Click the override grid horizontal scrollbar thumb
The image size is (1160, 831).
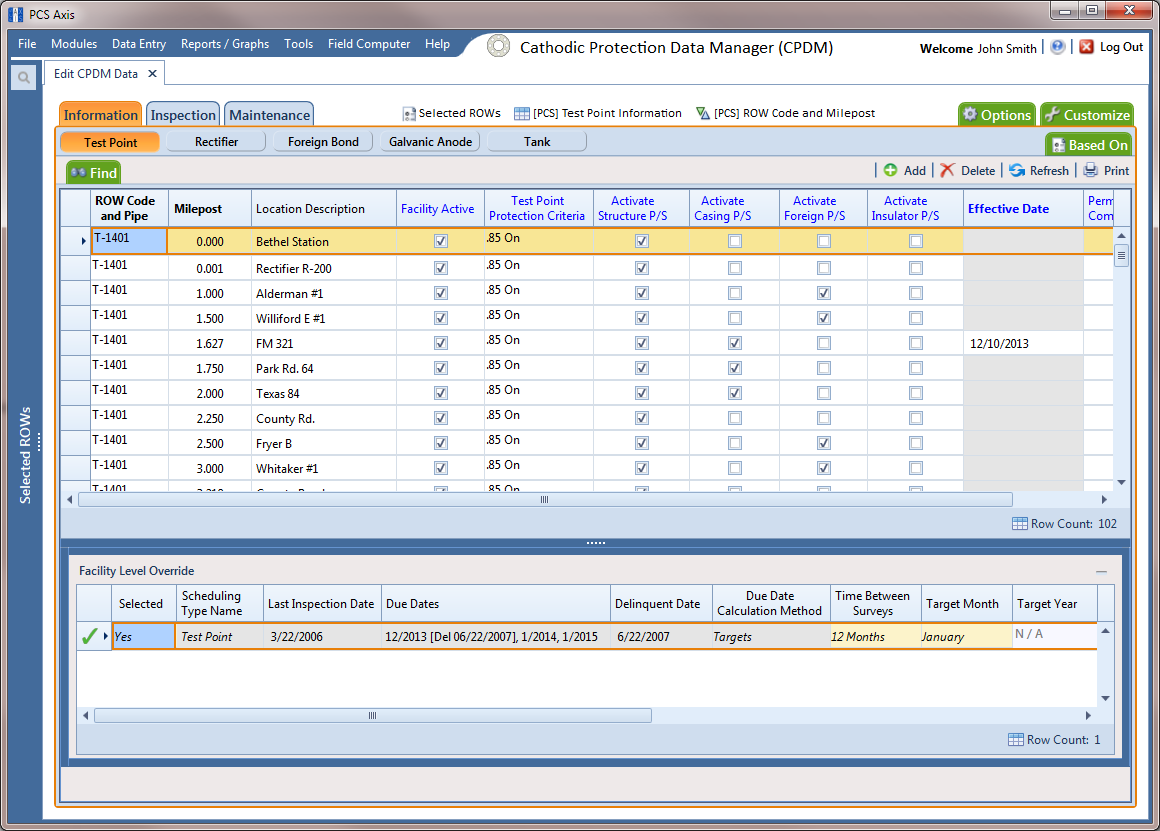[373, 716]
